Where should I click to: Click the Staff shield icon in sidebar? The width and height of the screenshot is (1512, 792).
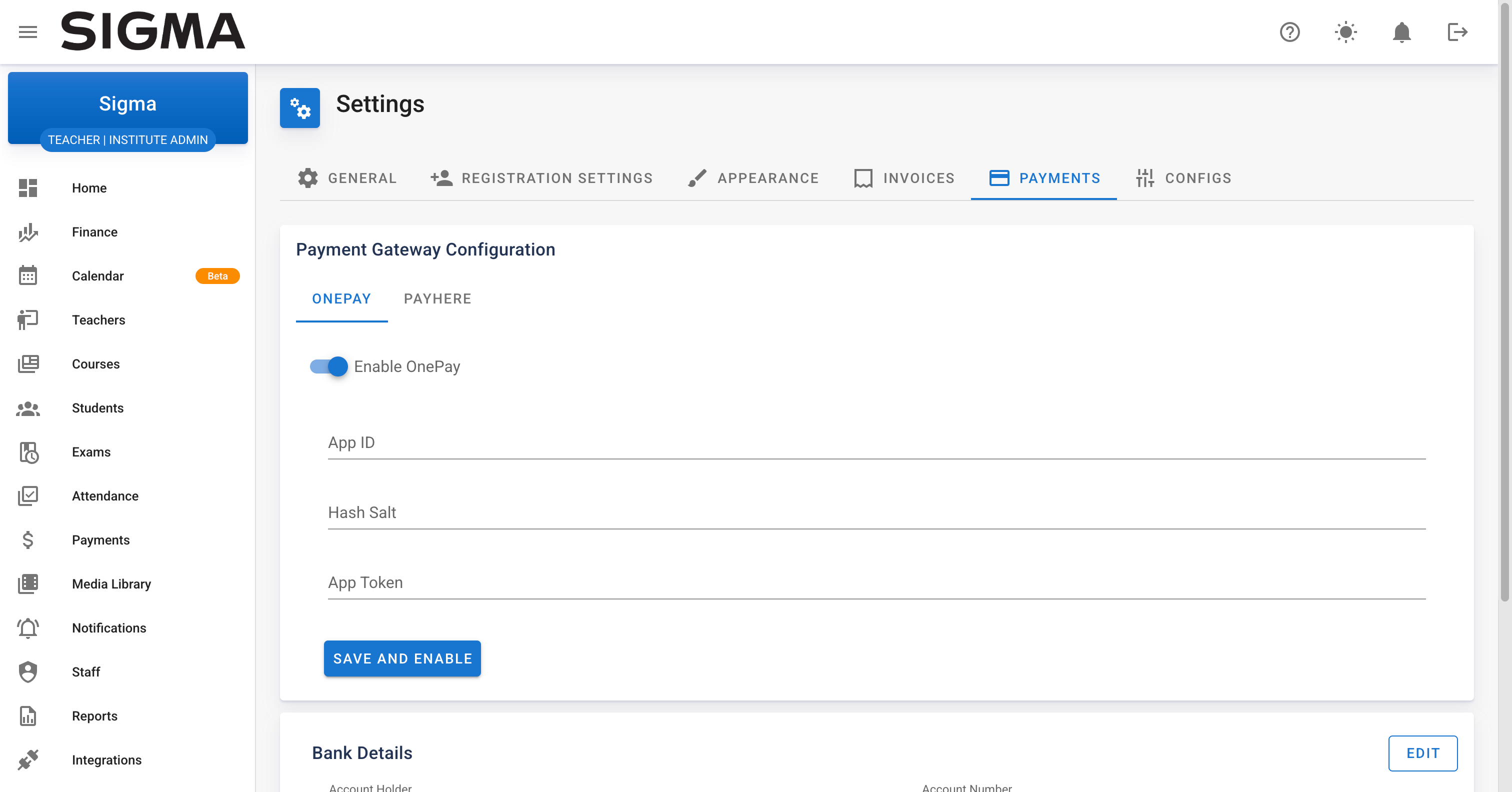27,671
